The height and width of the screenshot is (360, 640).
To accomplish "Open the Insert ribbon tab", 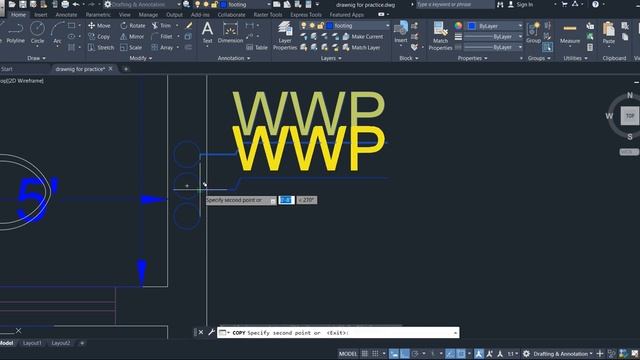I will tap(41, 15).
